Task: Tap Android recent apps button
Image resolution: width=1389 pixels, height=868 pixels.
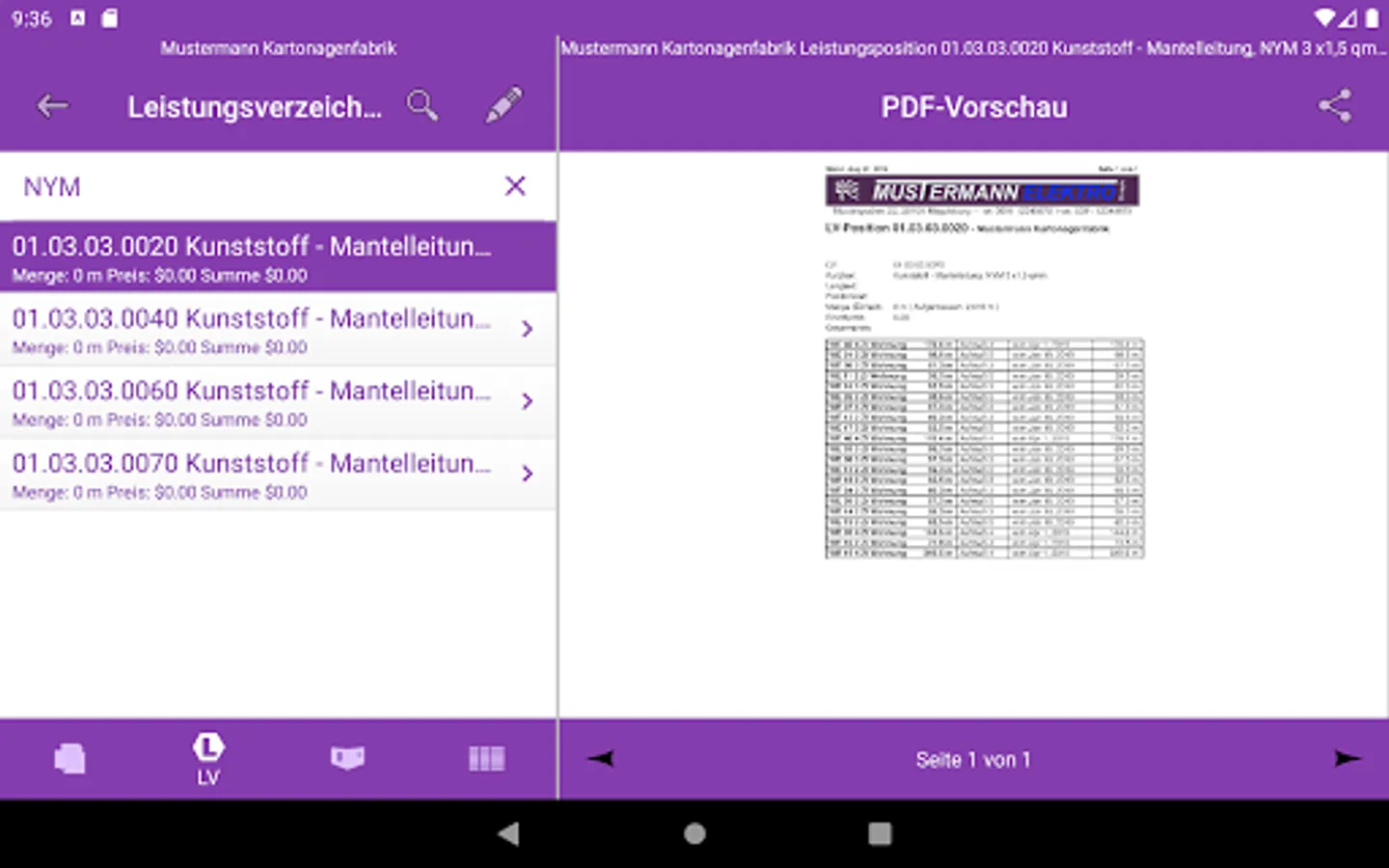Action: [x=880, y=833]
